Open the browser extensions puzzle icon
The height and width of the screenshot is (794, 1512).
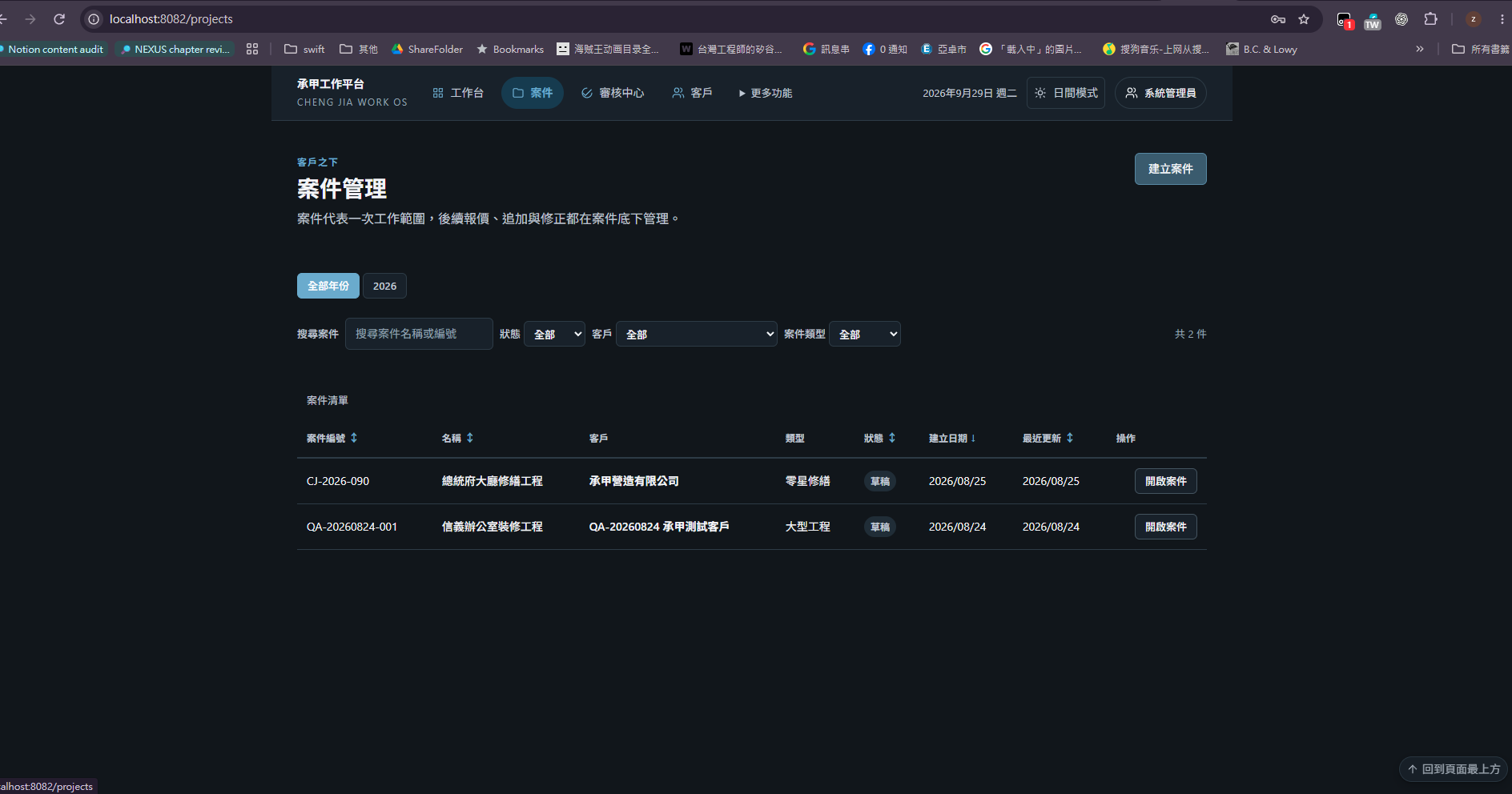click(x=1430, y=19)
